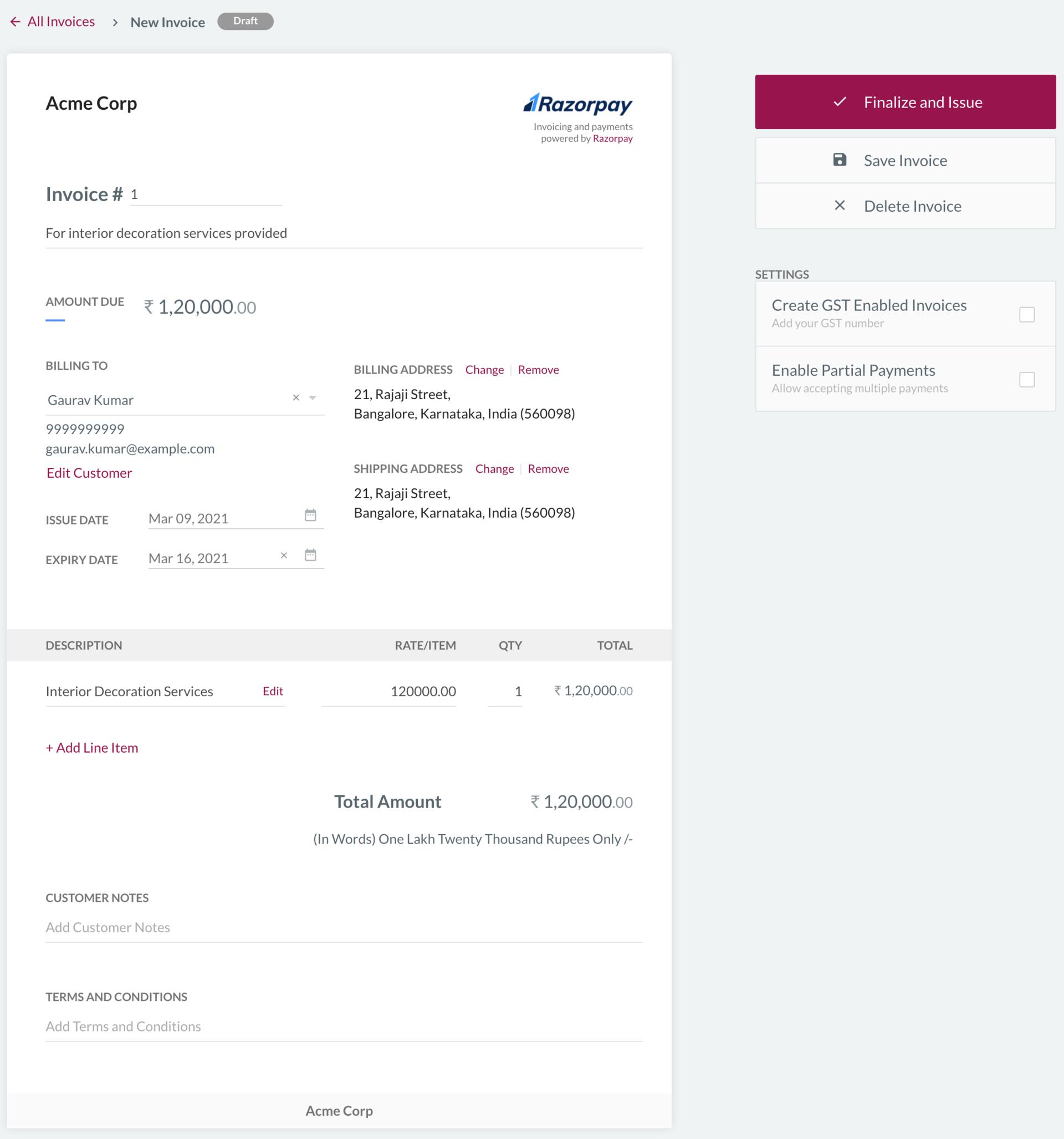Expand the Billing To customer dropdown
1064x1139 pixels.
pos(312,397)
